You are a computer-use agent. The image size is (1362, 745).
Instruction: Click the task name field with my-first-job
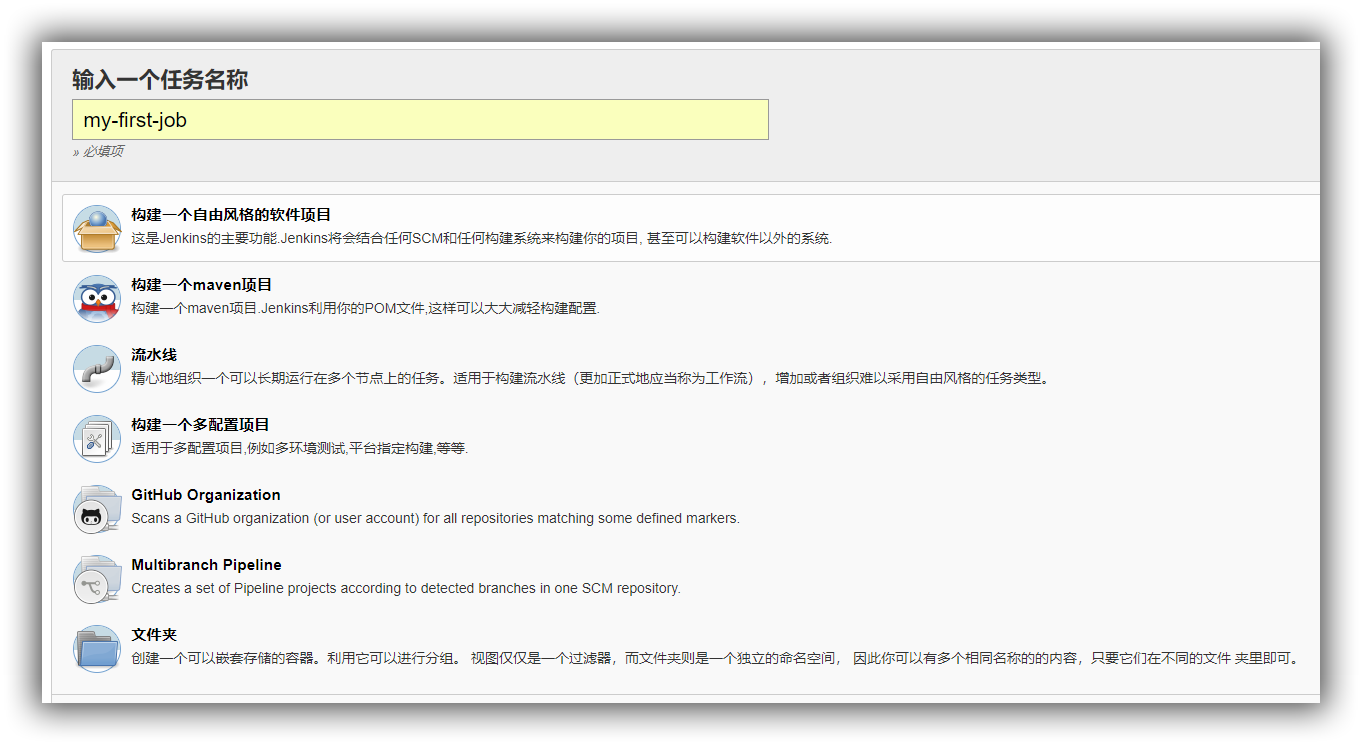pyautogui.click(x=420, y=120)
